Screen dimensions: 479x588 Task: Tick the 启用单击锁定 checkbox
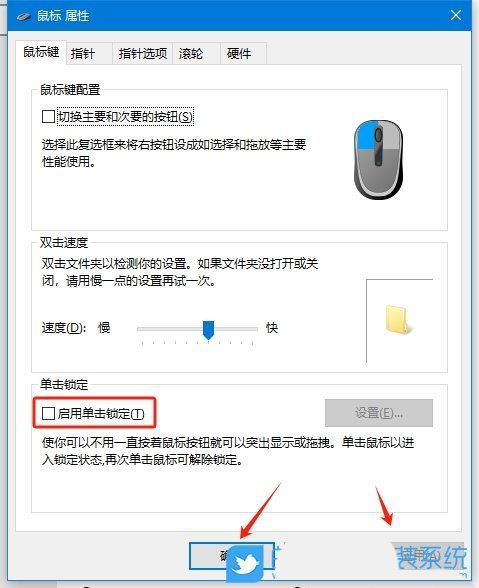pos(48,413)
